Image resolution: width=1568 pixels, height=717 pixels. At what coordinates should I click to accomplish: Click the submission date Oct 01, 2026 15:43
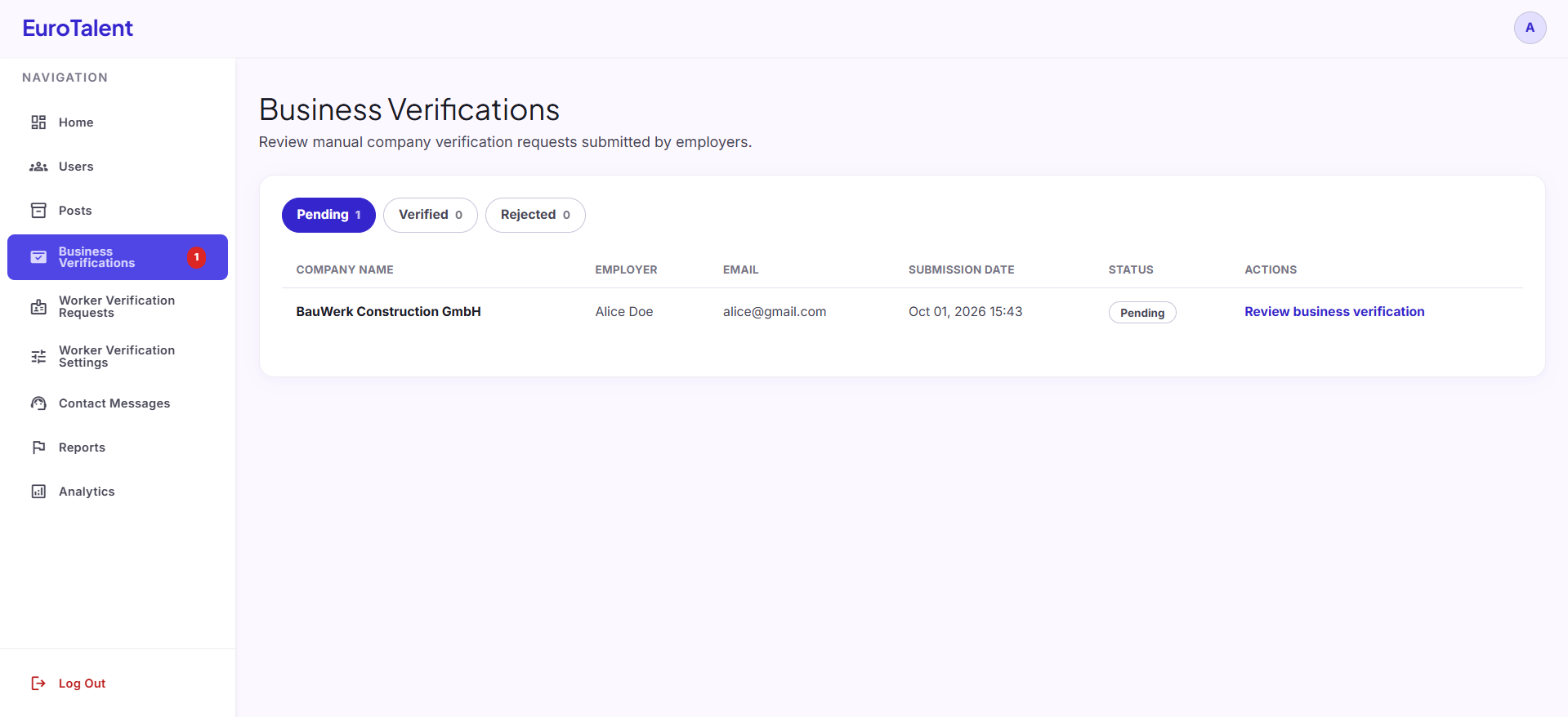coord(965,312)
